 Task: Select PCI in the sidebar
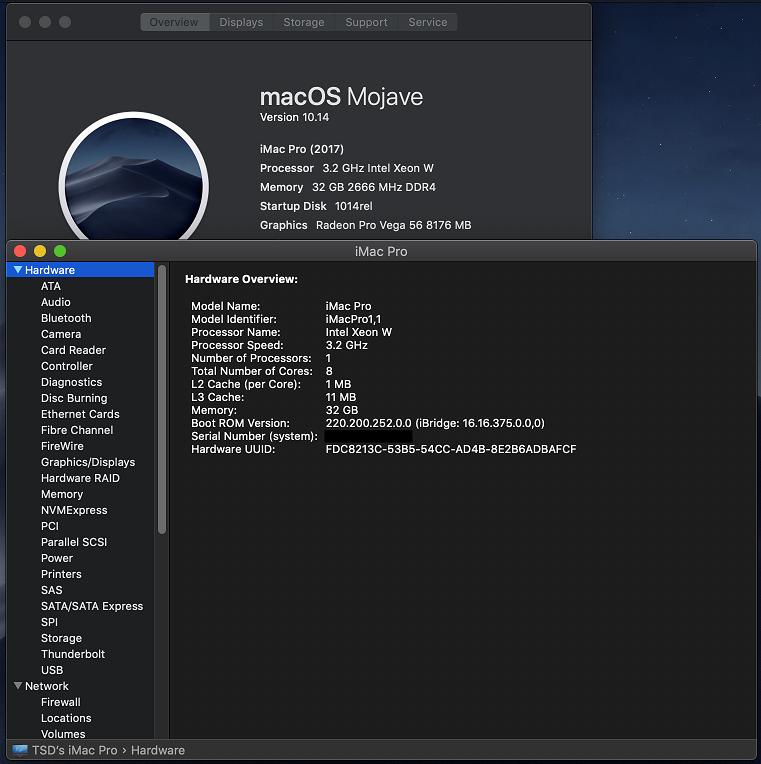[x=50, y=526]
